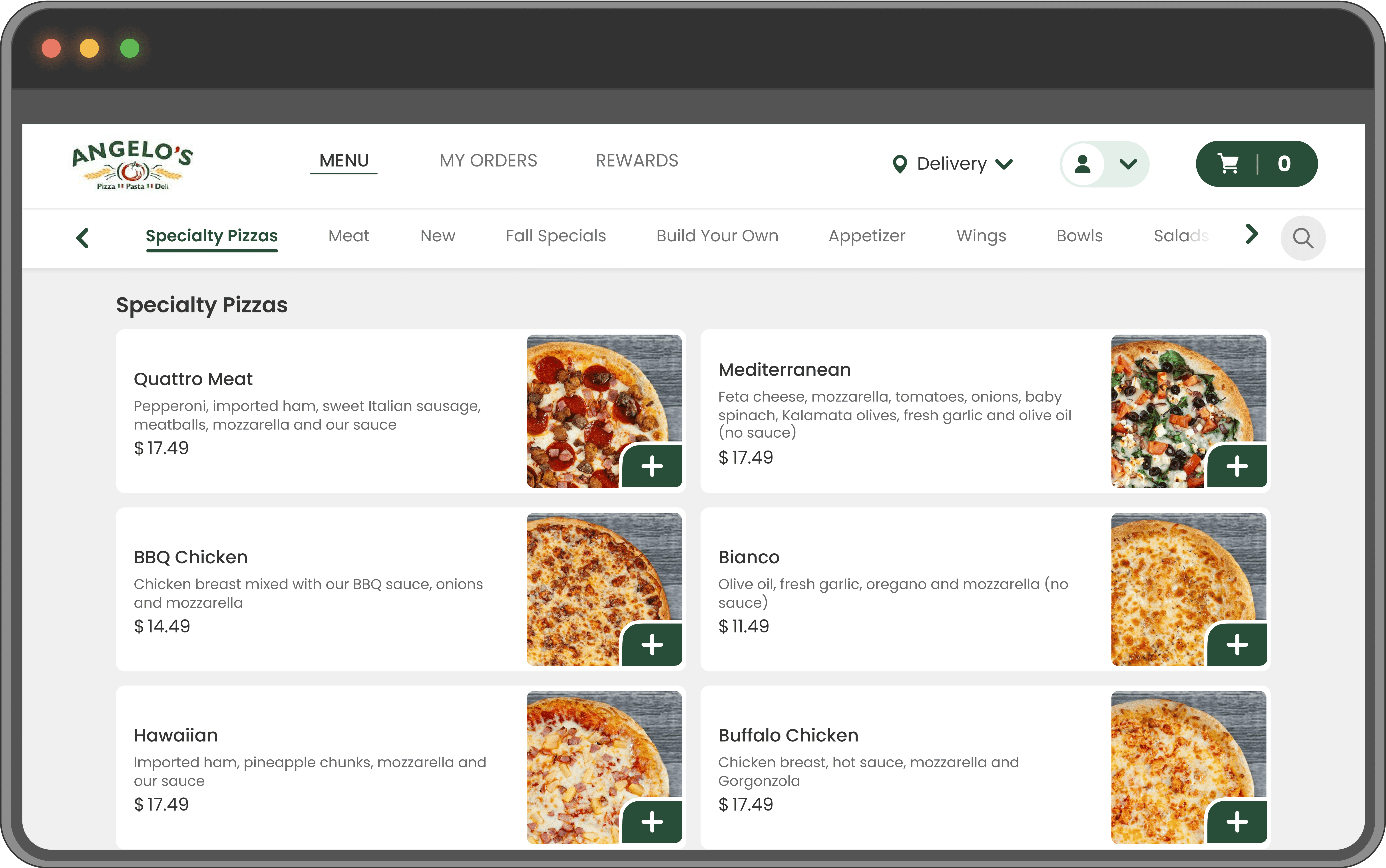Select the Bowls category

1079,236
